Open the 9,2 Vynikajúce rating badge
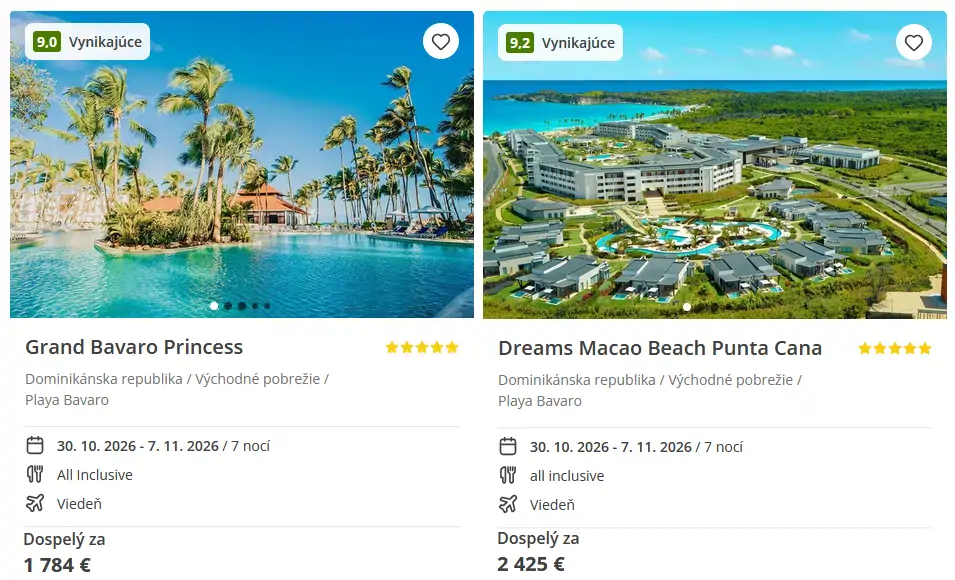Image resolution: width=955 pixels, height=580 pixels. [x=560, y=43]
